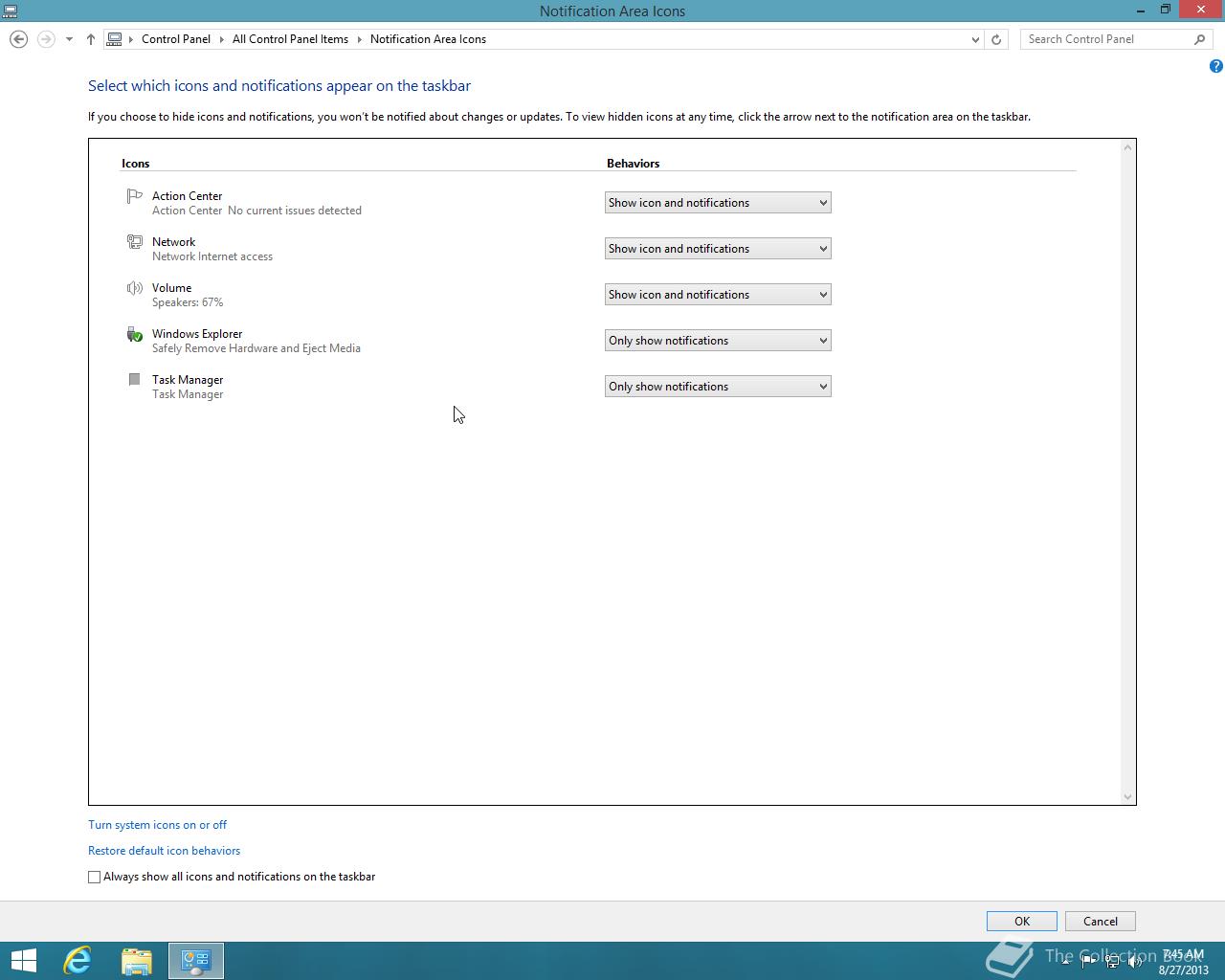
Task: Go back with the back arrow
Action: [18, 39]
